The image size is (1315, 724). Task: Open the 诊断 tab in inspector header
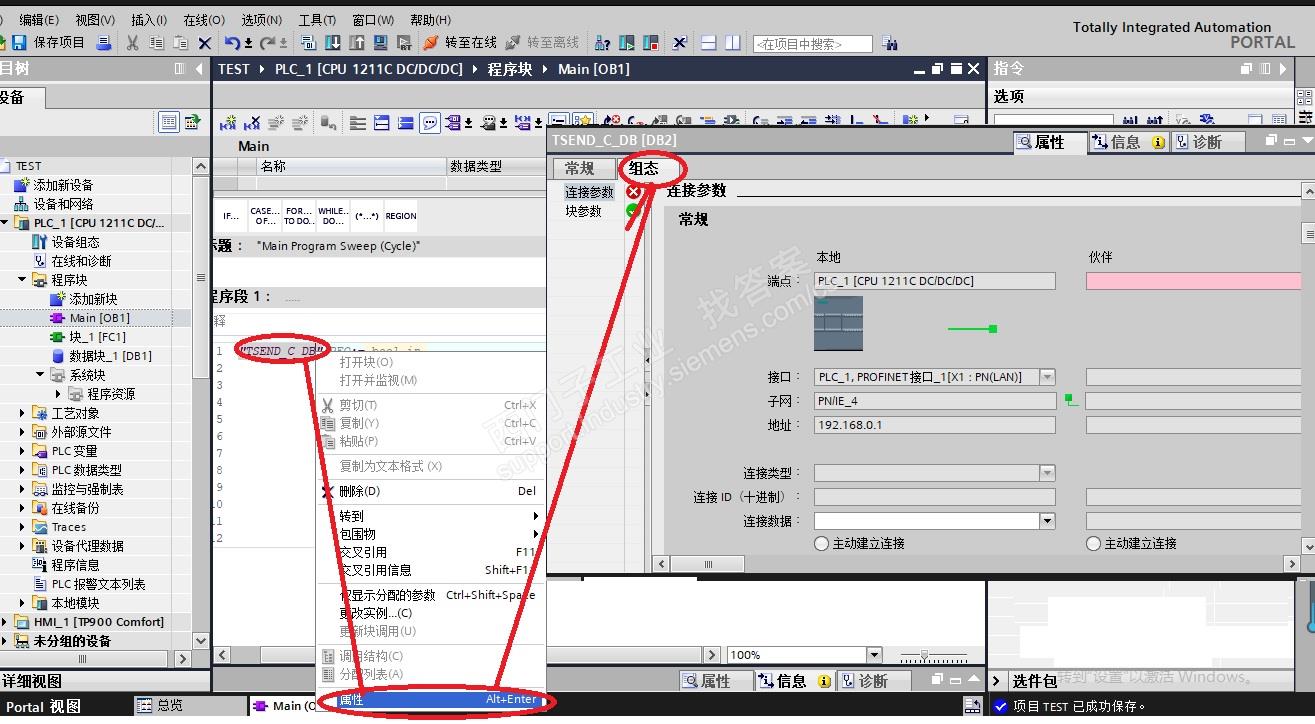[x=1207, y=142]
